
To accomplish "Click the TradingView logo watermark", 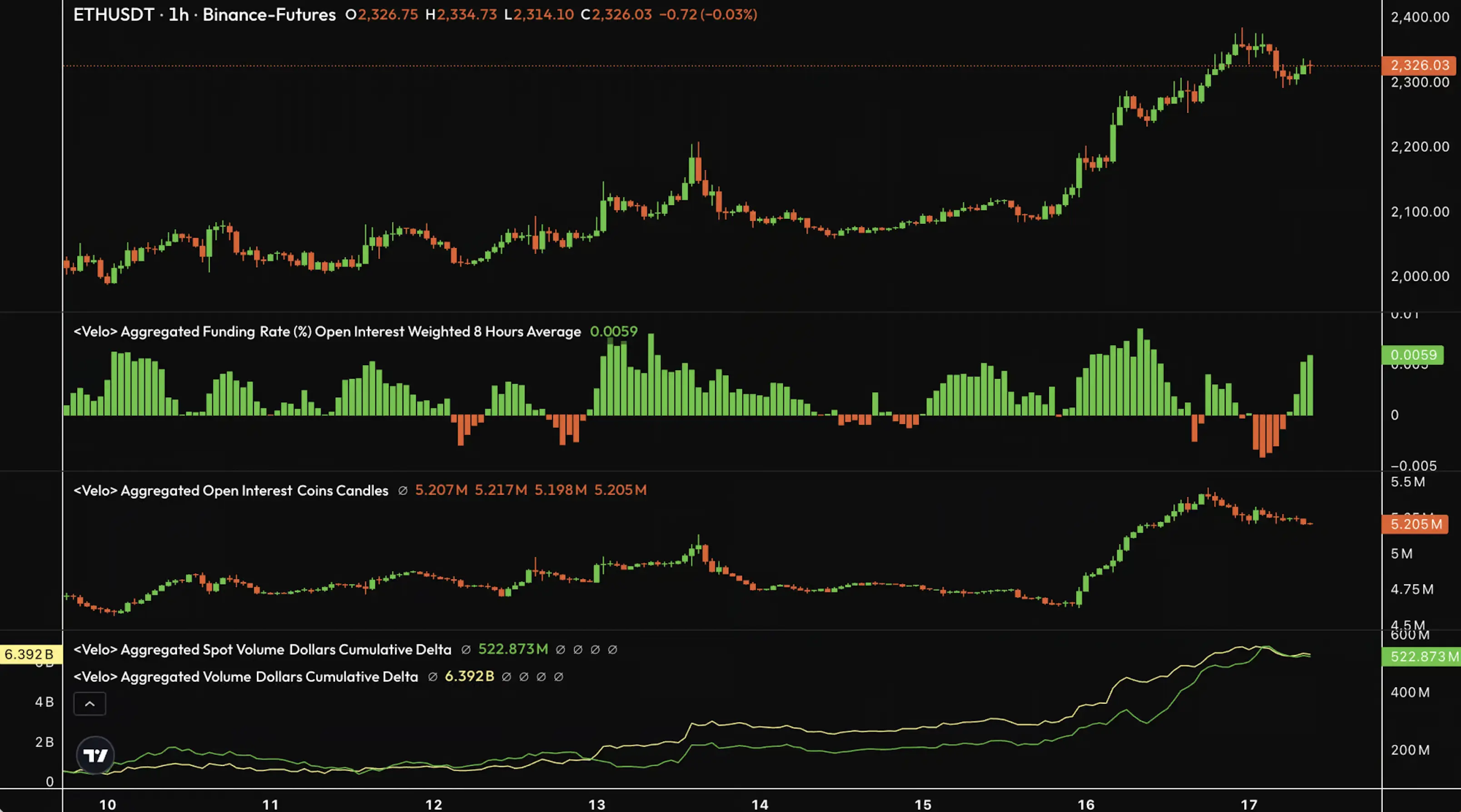I will tap(96, 755).
